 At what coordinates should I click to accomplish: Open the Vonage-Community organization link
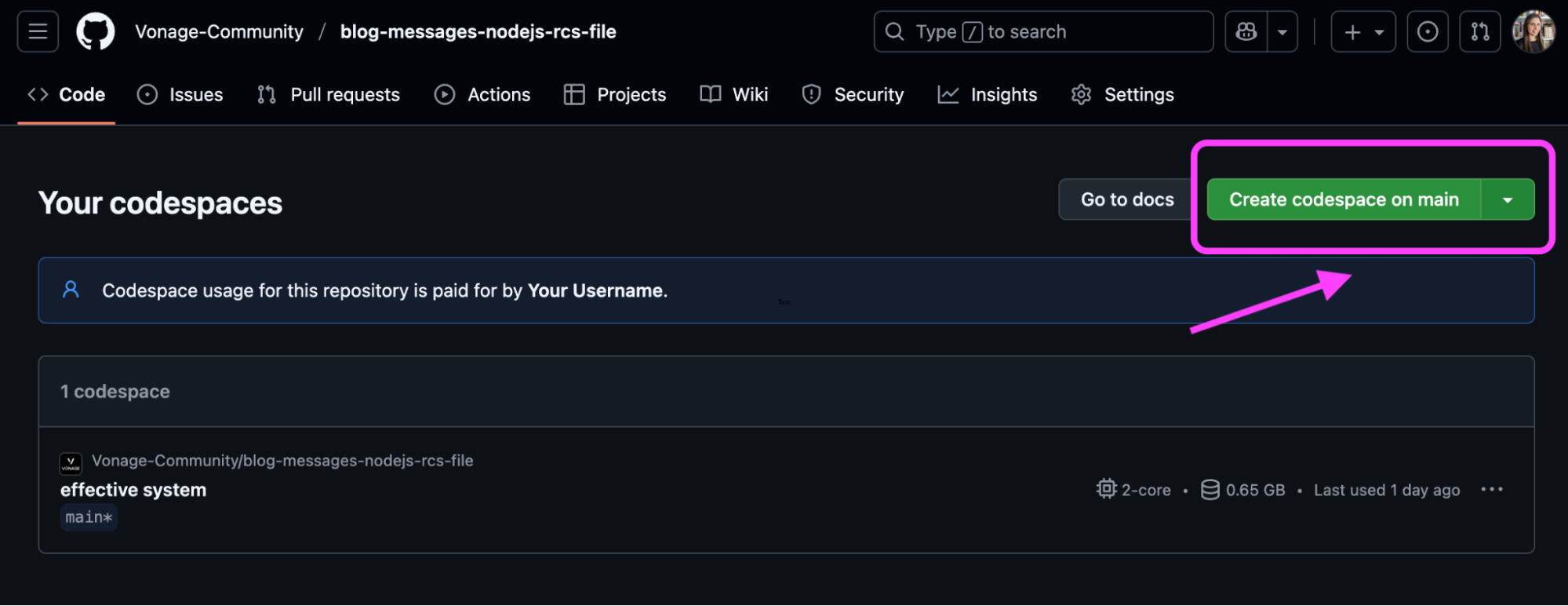point(219,31)
